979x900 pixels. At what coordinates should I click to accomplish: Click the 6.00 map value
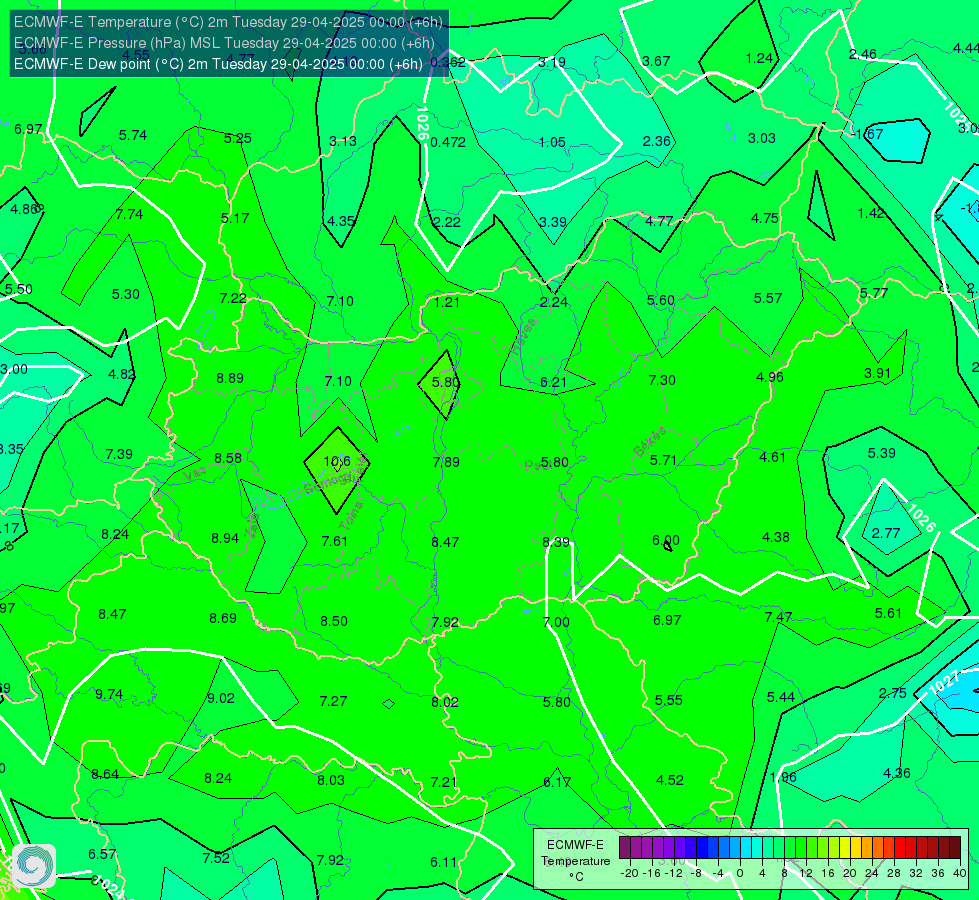pos(666,540)
